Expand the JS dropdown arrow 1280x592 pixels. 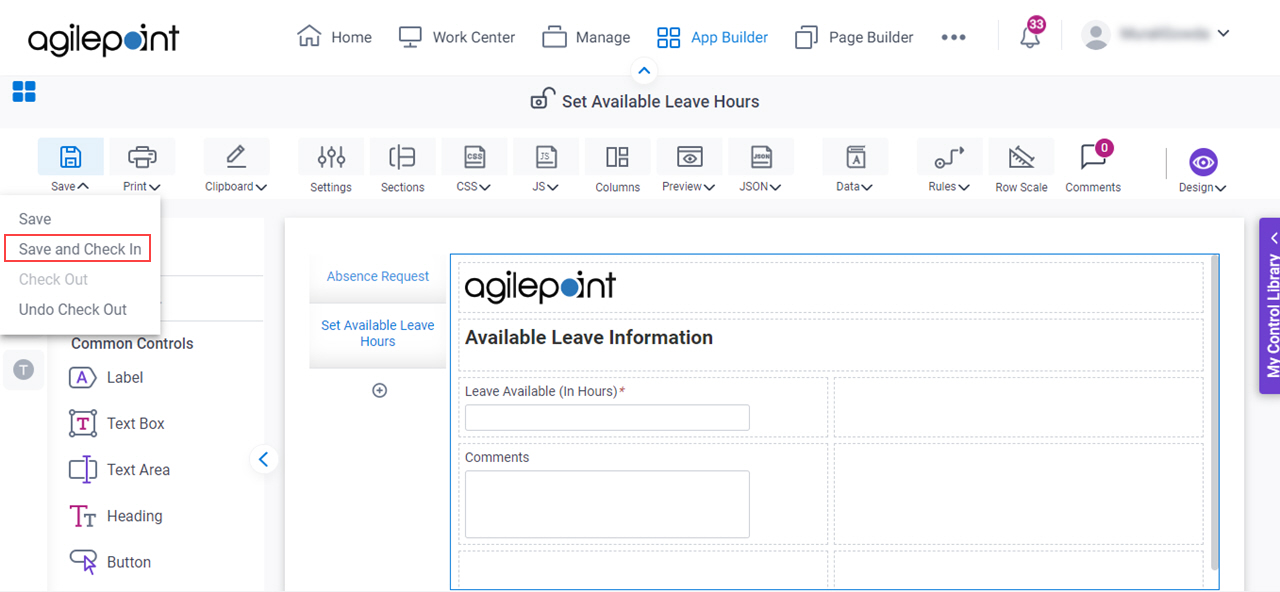[x=553, y=186]
